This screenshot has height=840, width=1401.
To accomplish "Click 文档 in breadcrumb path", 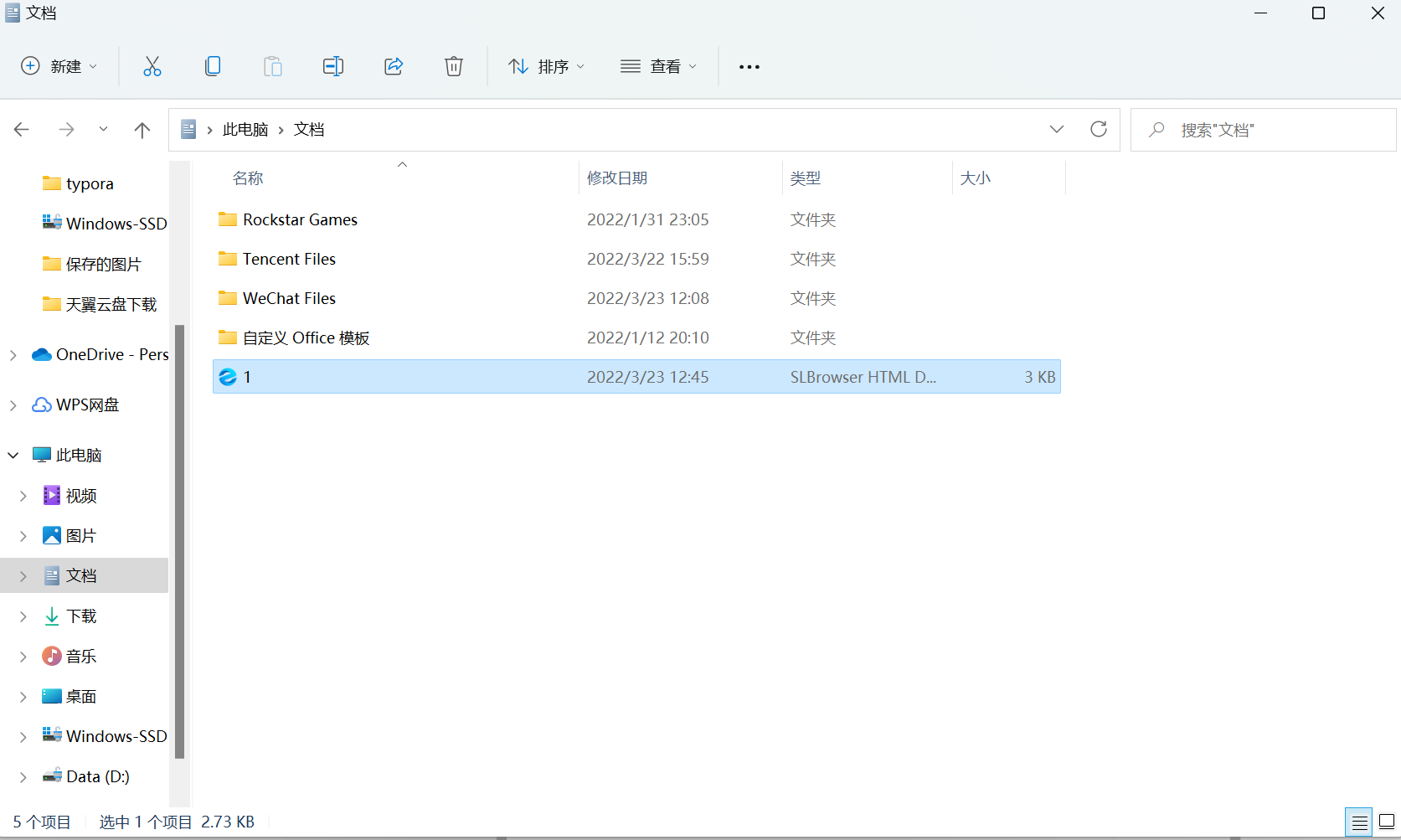I will (309, 129).
